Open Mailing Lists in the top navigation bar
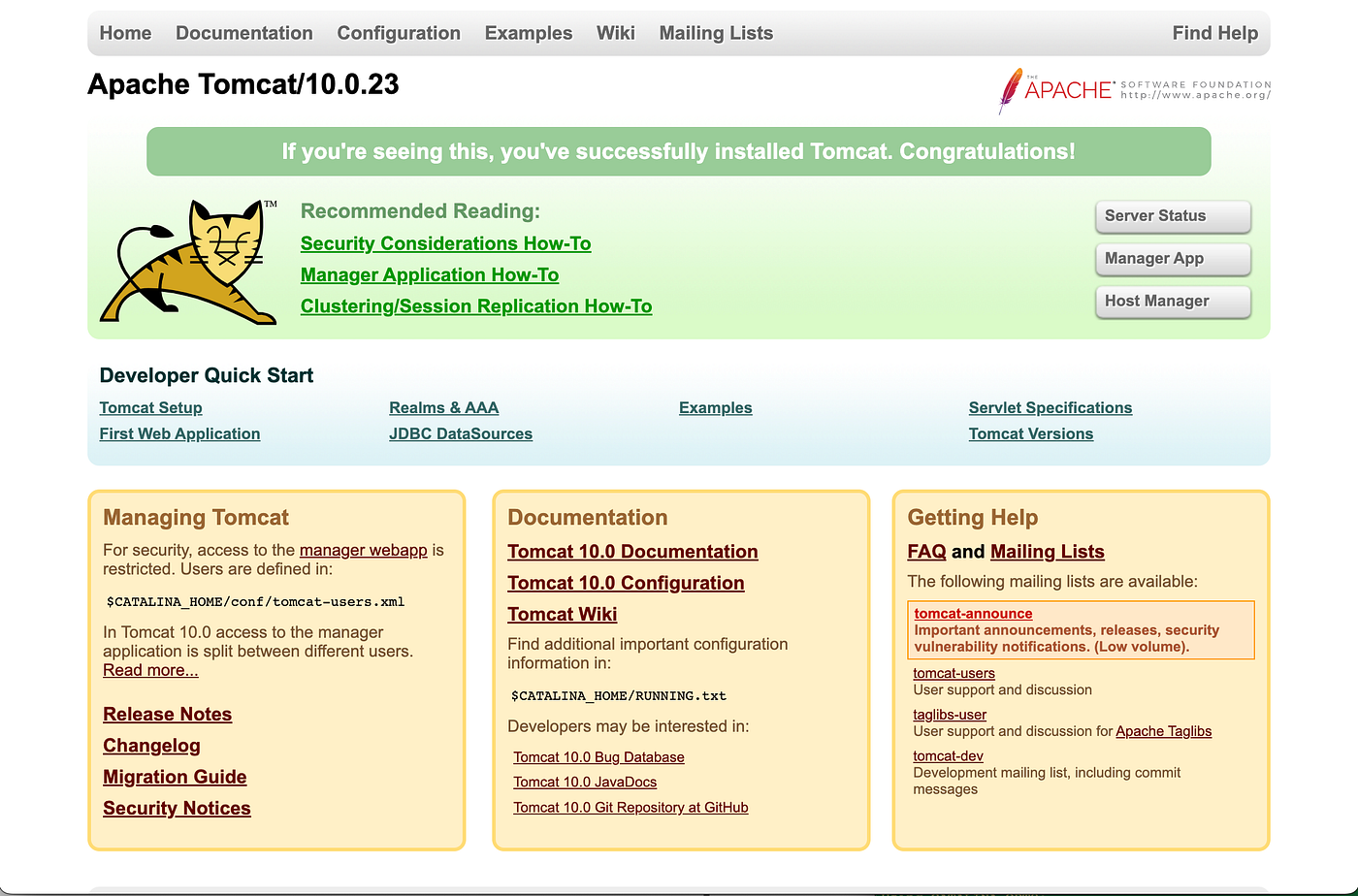 (x=716, y=33)
